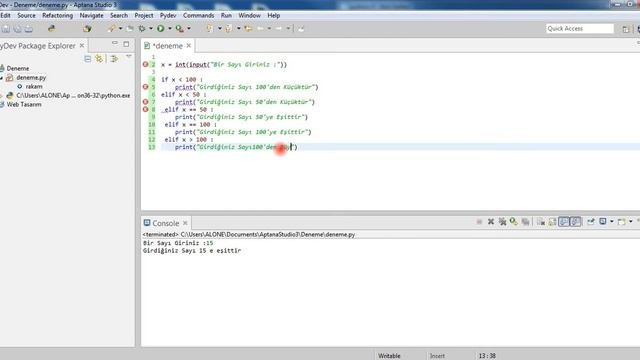
Task: Close the Console view tab
Action: click(185, 223)
